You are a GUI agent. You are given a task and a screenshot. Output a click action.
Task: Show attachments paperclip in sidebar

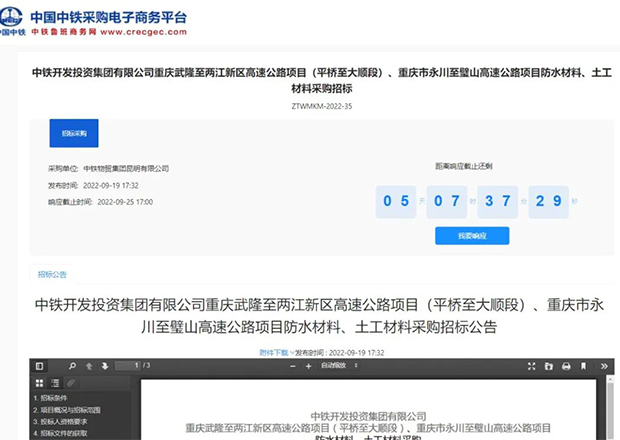pyautogui.click(x=71, y=383)
